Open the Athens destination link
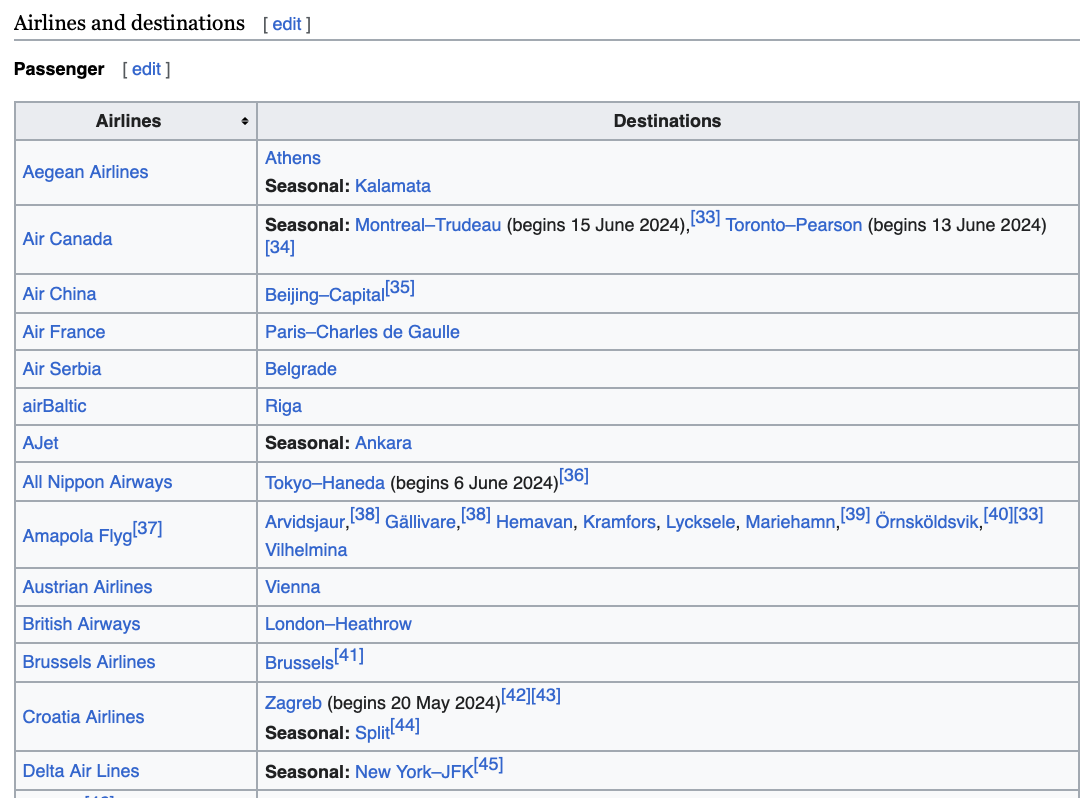Viewport: 1088px width, 798px height. pyautogui.click(x=293, y=158)
